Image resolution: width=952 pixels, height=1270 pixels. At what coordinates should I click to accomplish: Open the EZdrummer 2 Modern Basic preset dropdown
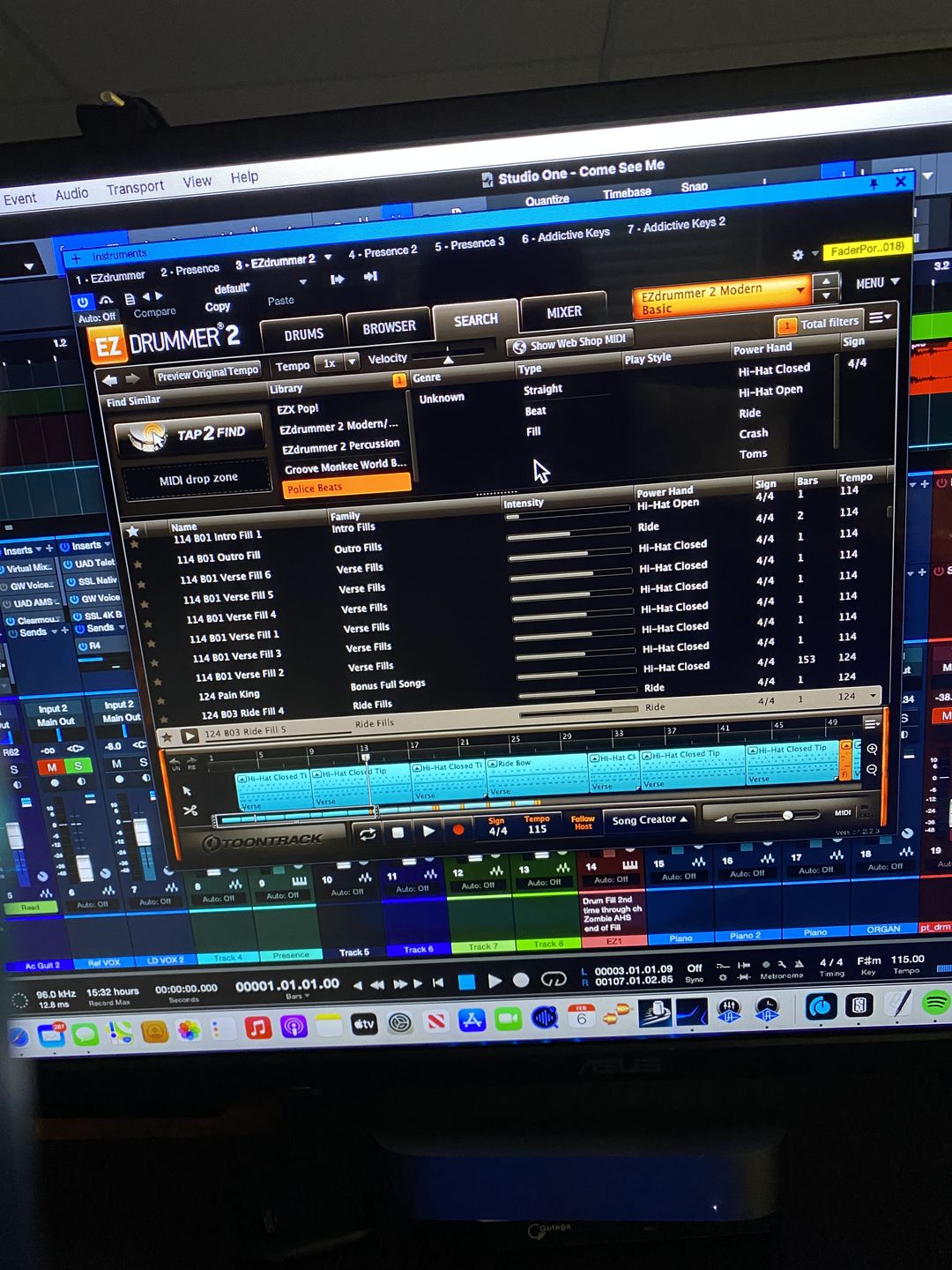point(721,298)
